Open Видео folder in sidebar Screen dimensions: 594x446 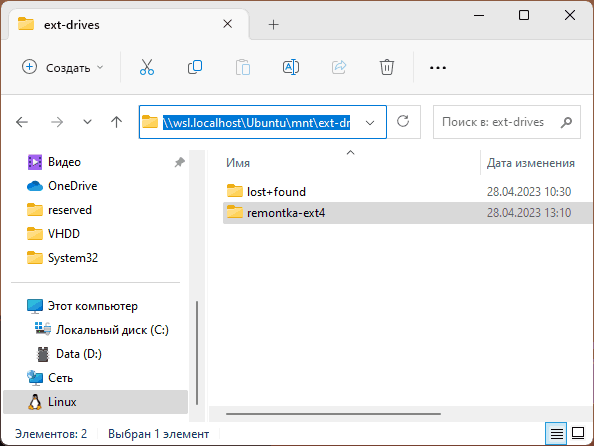click(x=54, y=162)
